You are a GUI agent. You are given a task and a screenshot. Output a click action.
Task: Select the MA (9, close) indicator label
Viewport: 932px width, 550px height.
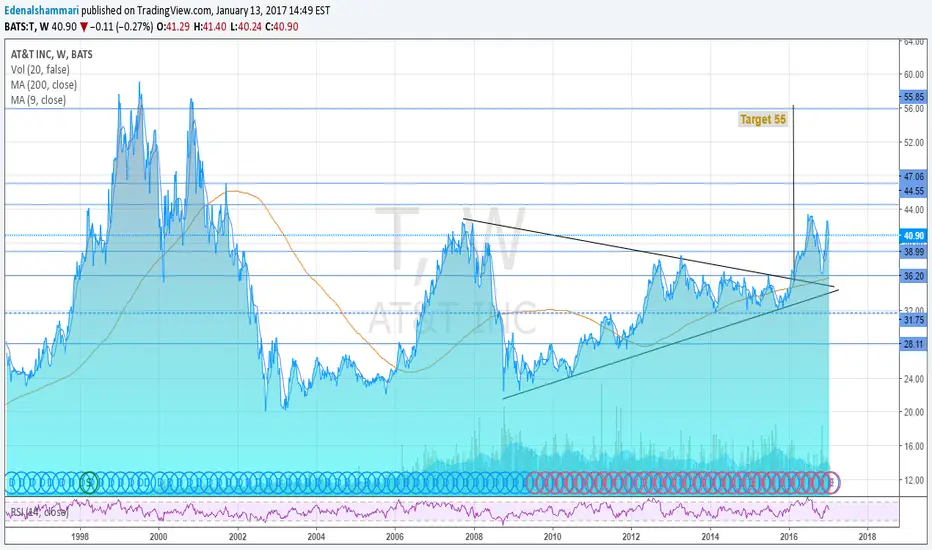pos(38,100)
